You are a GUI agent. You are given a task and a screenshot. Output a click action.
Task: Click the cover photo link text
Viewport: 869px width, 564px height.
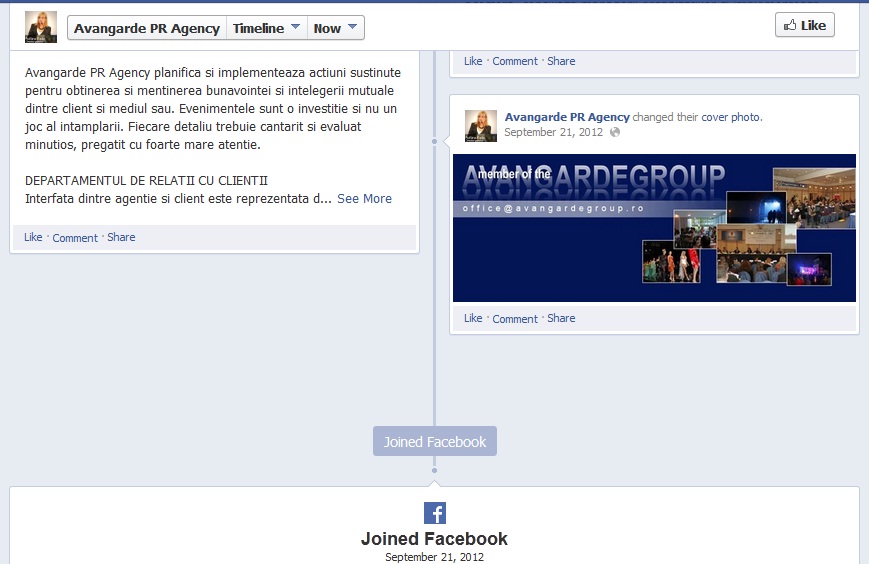pyautogui.click(x=731, y=117)
